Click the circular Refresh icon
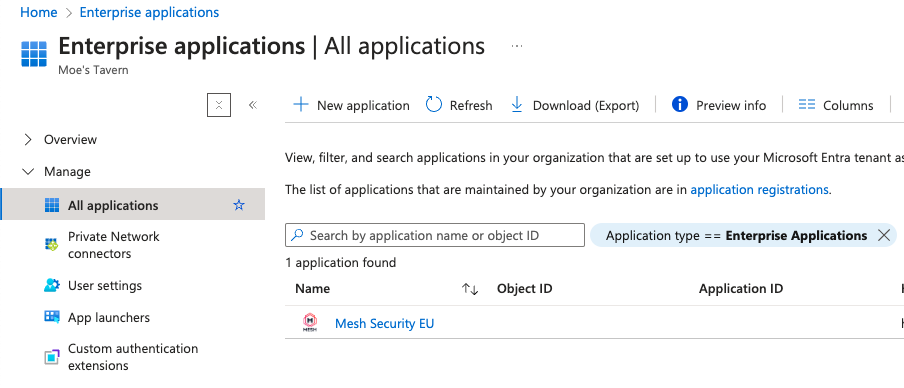This screenshot has height=388, width=904. [434, 105]
